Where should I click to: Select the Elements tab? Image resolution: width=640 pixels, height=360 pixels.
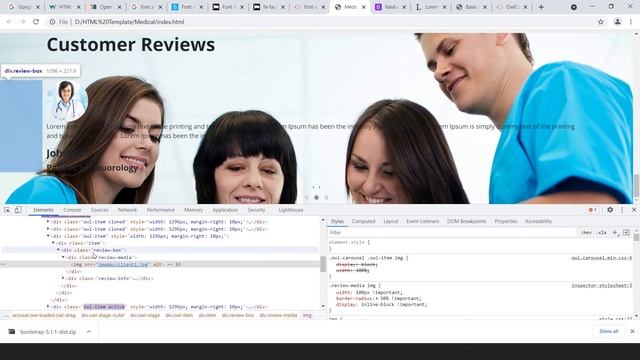click(44, 210)
